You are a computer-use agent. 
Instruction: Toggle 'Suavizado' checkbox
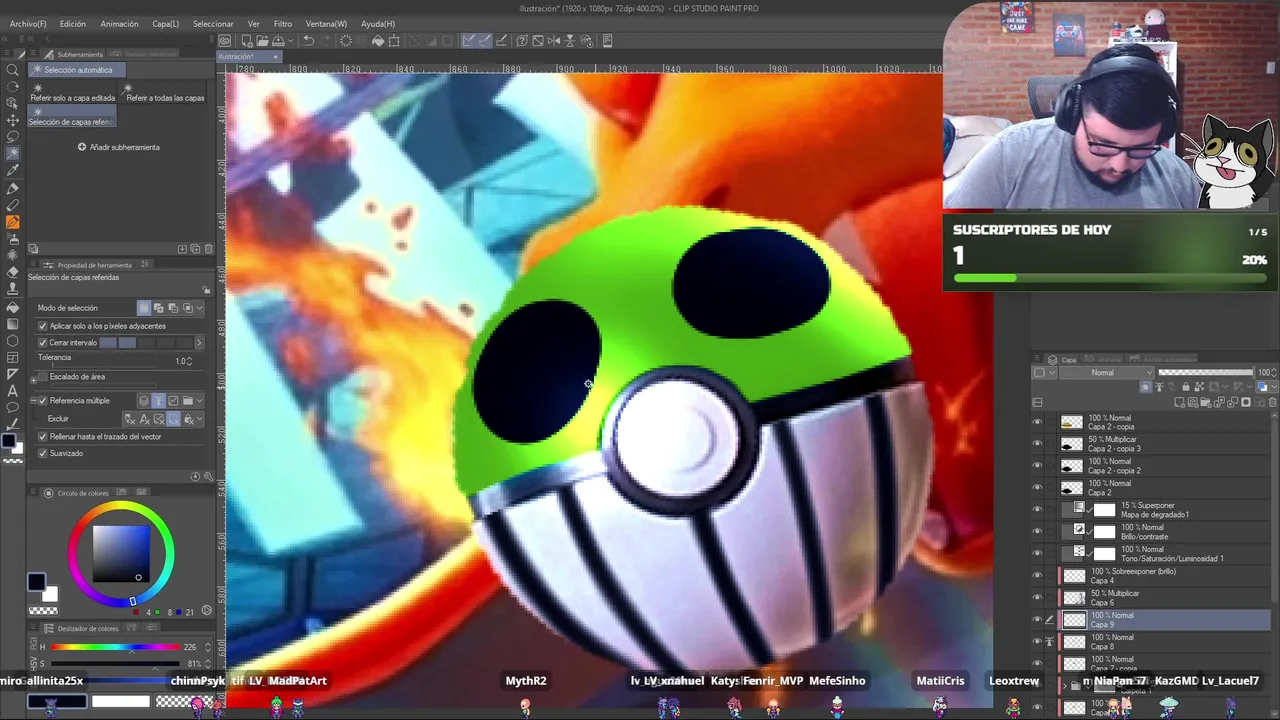coord(43,454)
